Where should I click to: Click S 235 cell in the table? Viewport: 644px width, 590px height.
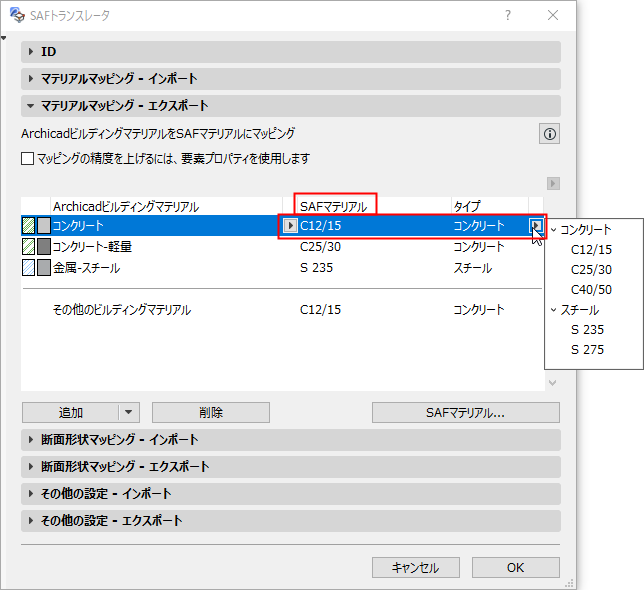[316, 268]
